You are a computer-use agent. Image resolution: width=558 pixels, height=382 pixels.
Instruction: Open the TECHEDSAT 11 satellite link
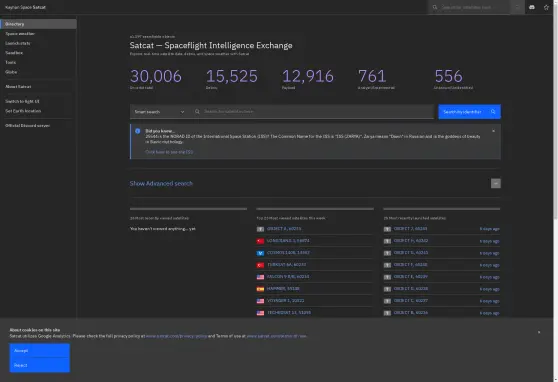289,313
